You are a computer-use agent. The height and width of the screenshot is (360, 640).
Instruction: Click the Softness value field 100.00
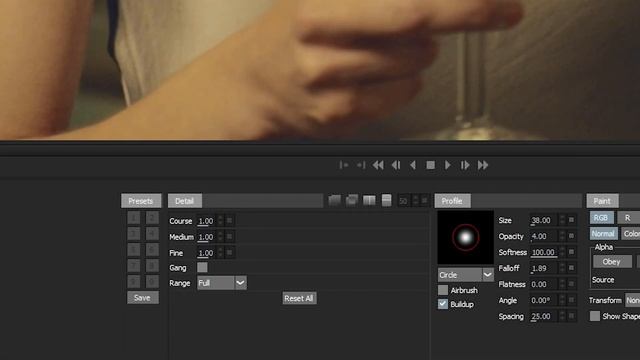544,252
